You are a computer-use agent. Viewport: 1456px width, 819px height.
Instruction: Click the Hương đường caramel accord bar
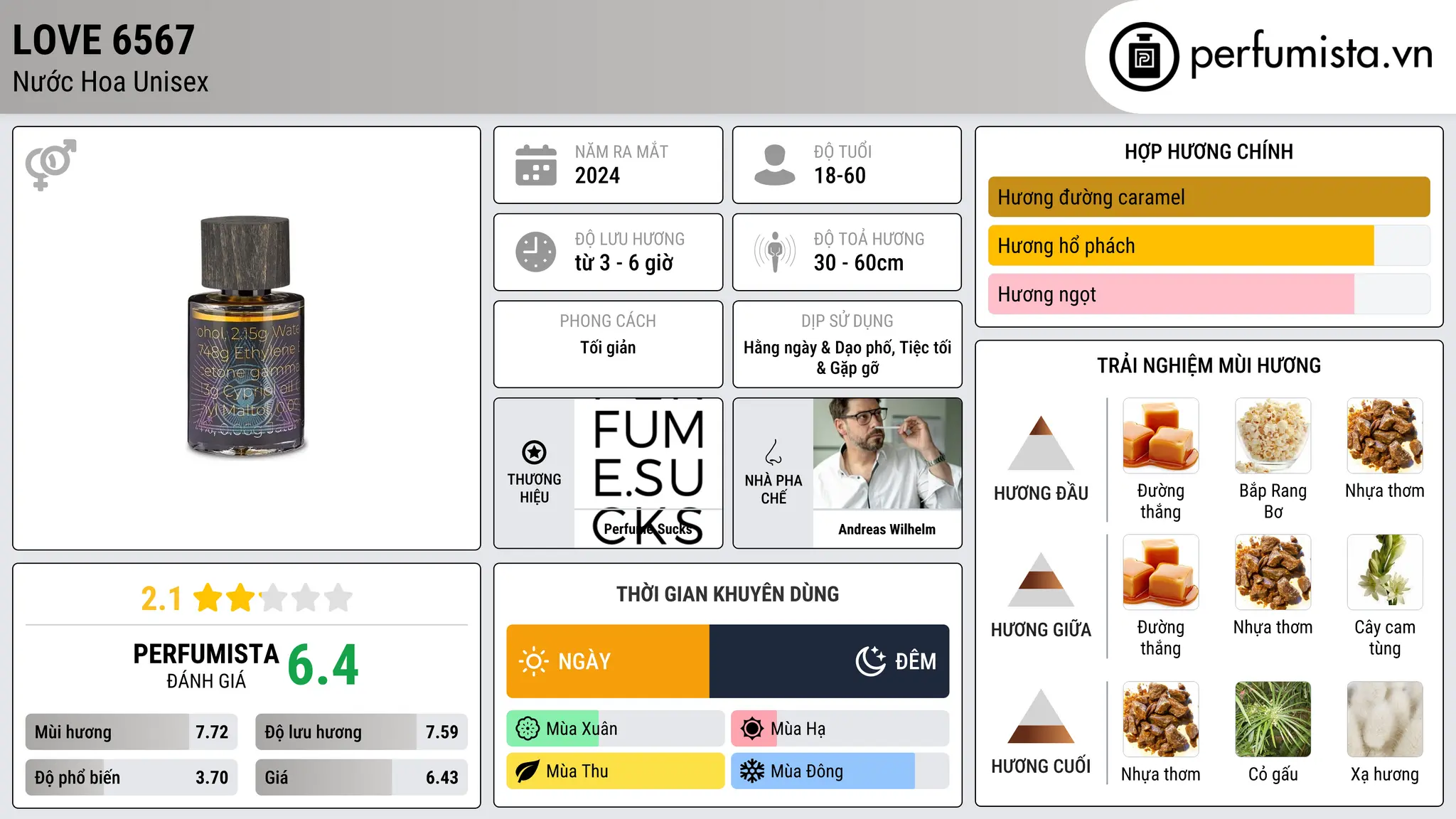pyautogui.click(x=1209, y=197)
